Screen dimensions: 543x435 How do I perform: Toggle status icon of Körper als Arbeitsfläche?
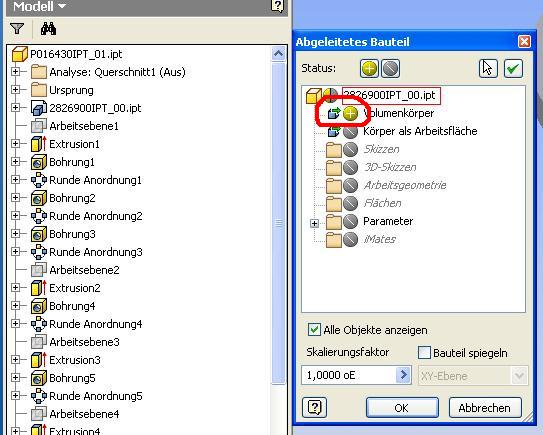350,132
